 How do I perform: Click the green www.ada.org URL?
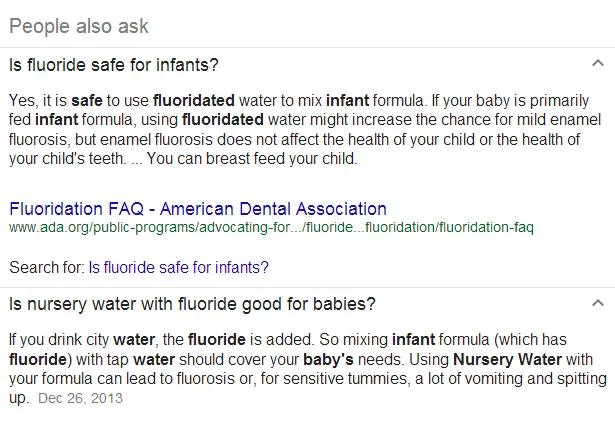(x=270, y=228)
